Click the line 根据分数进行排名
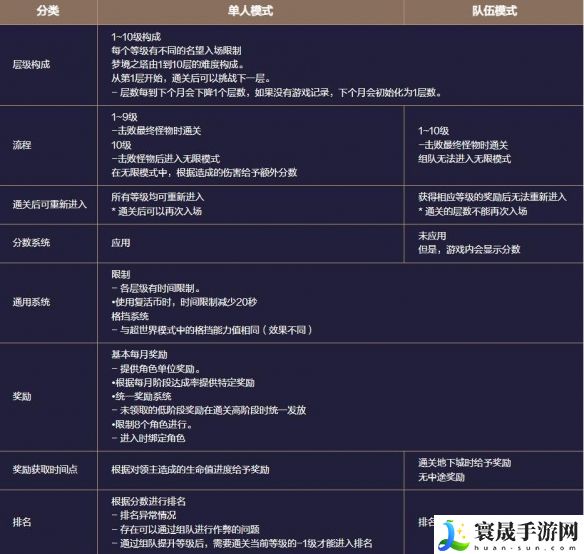 pyautogui.click(x=148, y=501)
